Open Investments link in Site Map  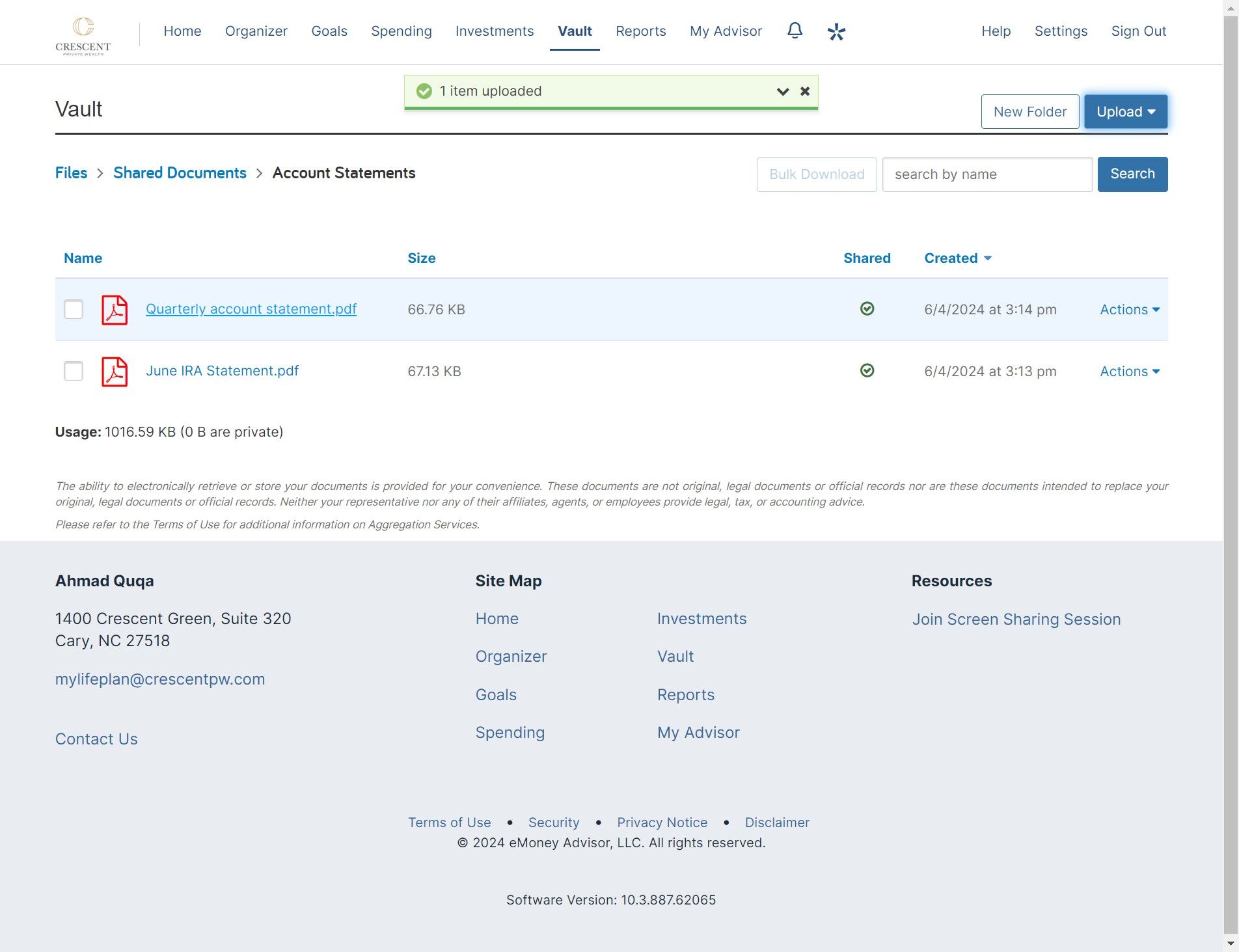pos(701,619)
